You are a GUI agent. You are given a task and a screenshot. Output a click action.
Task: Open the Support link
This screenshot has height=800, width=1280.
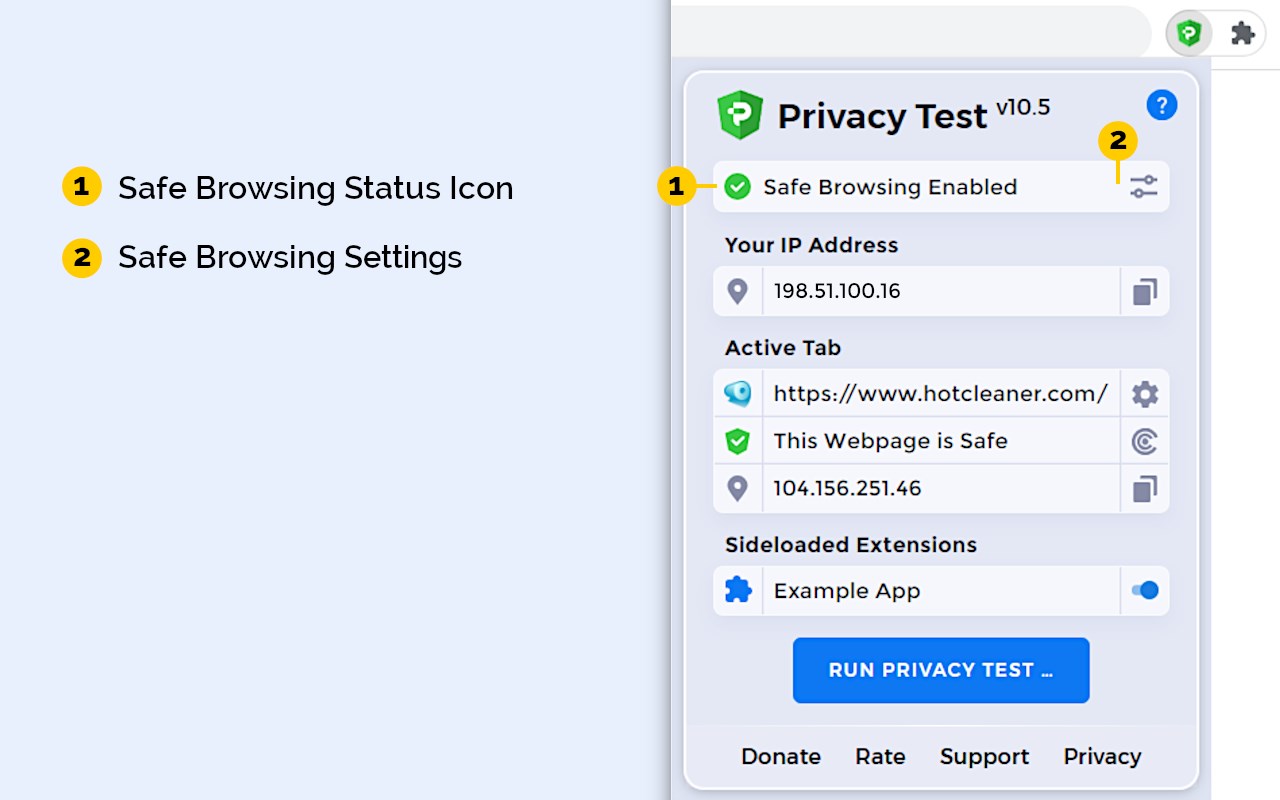(x=984, y=757)
